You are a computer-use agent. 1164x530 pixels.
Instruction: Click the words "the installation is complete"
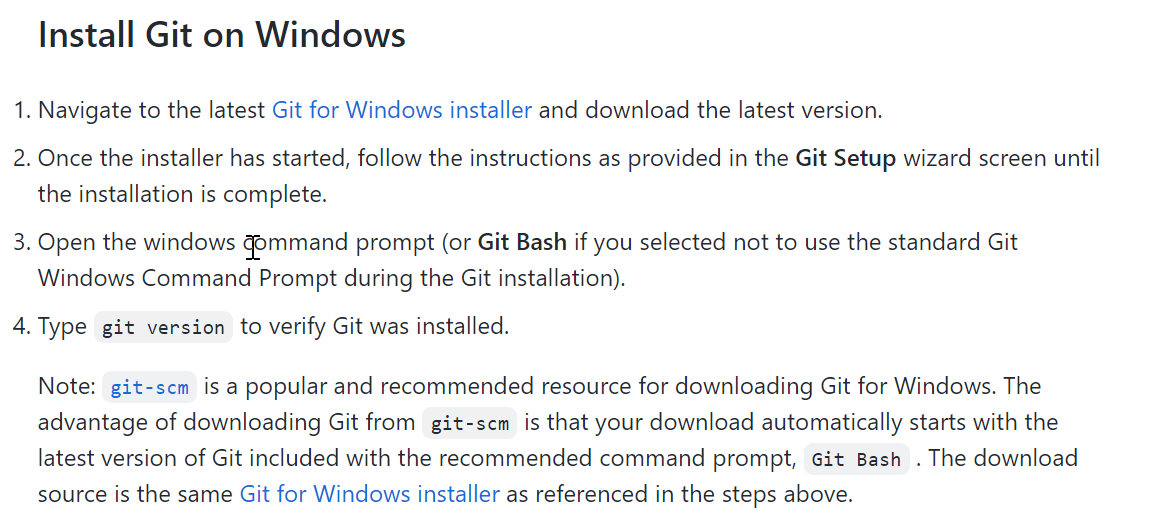181,194
